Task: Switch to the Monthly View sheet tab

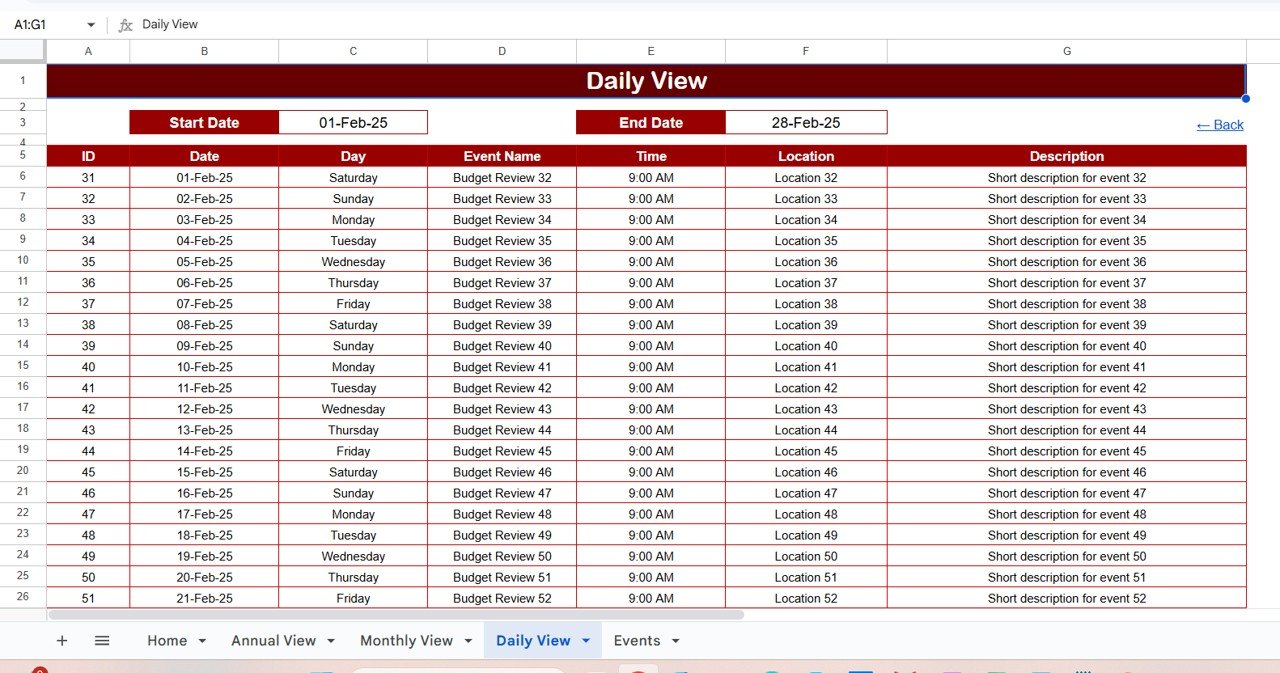Action: coord(406,641)
